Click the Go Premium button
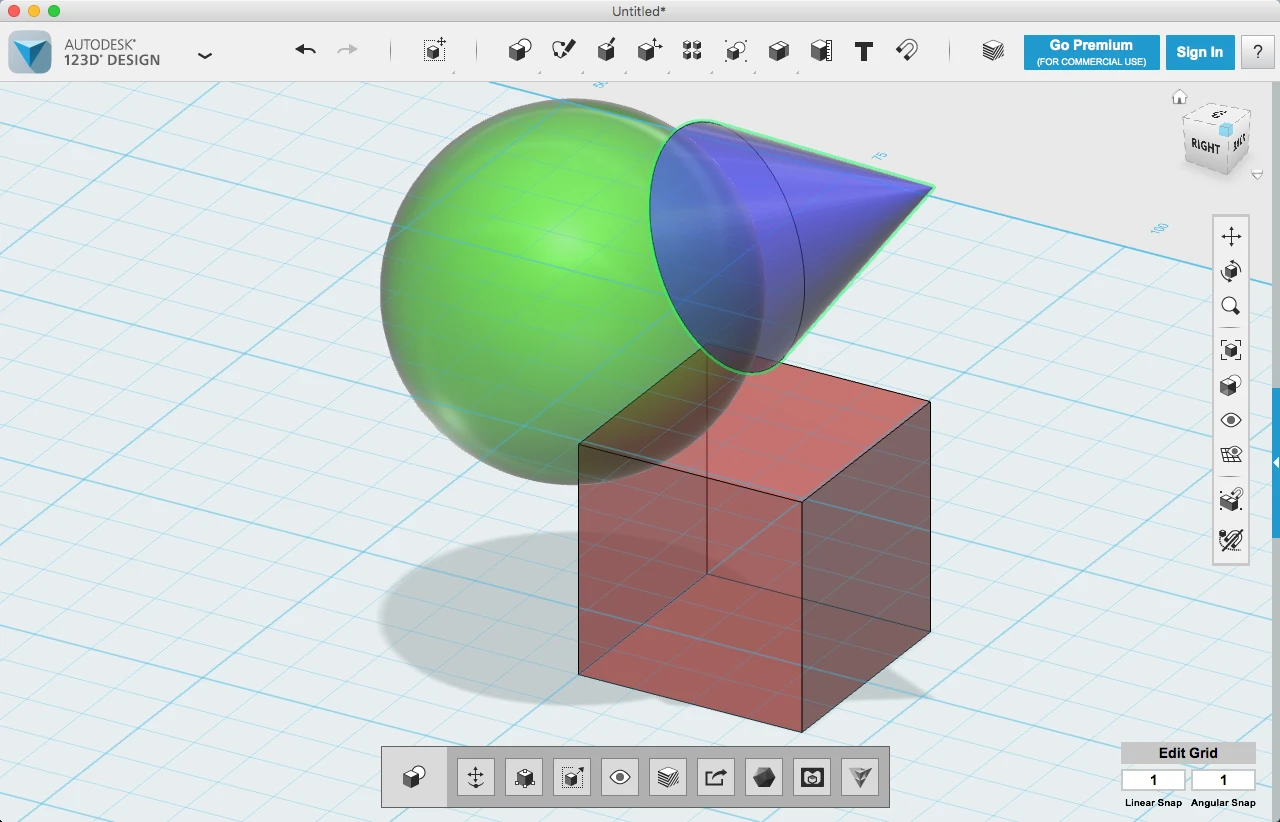 coord(1091,52)
